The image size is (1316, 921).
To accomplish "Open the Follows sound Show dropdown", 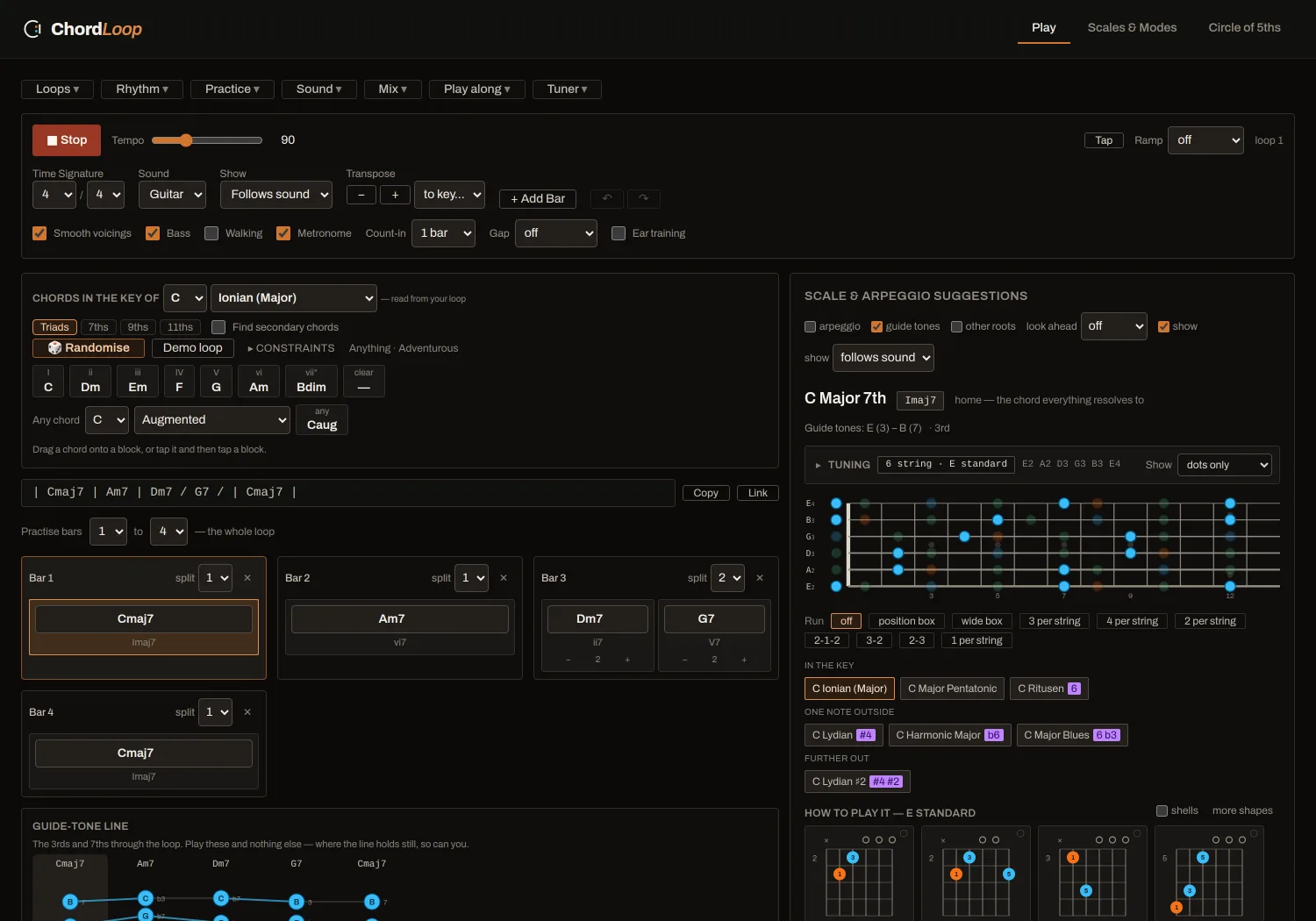I will [276, 195].
